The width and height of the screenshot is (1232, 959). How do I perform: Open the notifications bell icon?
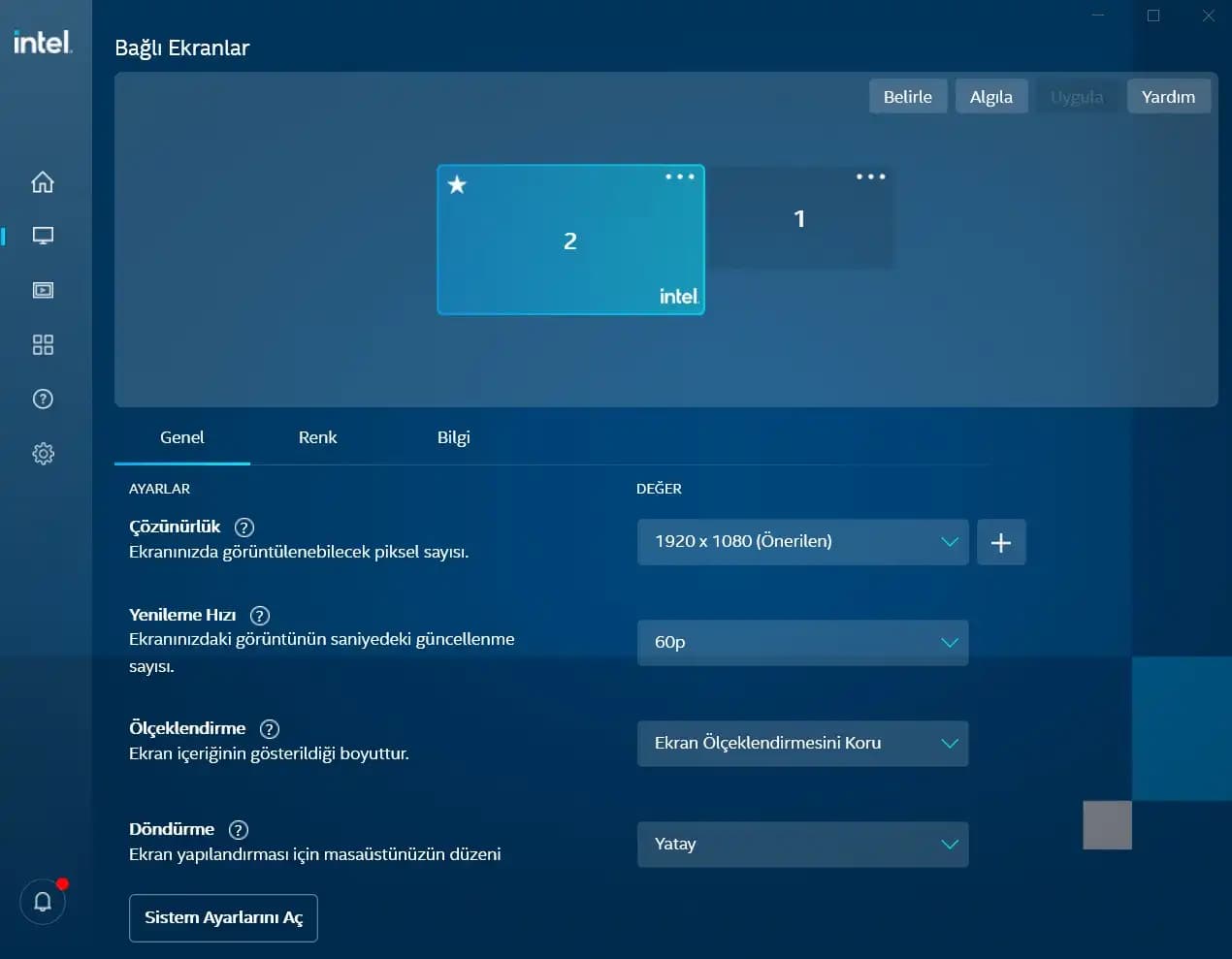pyautogui.click(x=43, y=902)
